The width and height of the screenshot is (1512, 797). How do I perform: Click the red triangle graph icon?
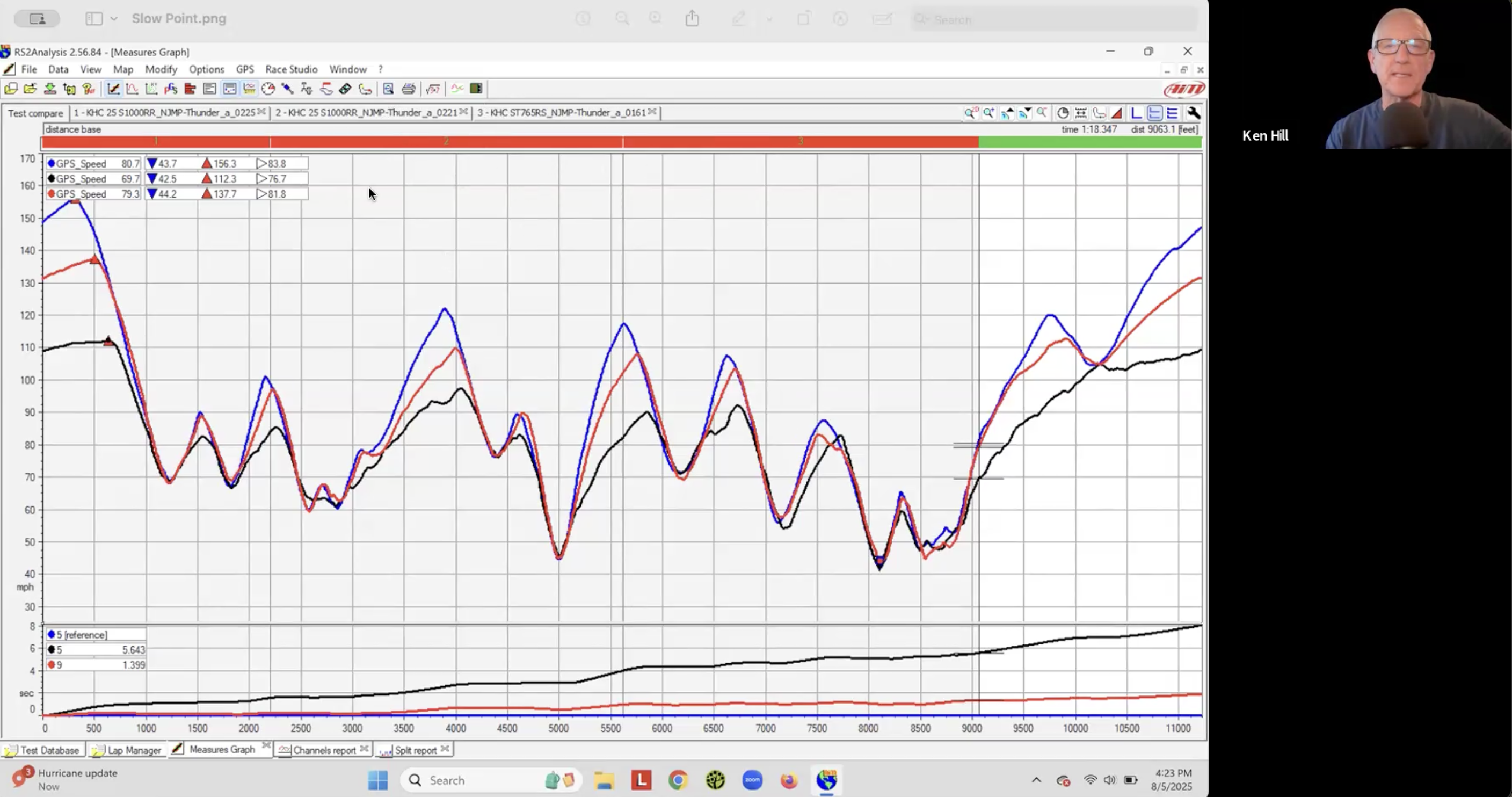coord(1117,113)
